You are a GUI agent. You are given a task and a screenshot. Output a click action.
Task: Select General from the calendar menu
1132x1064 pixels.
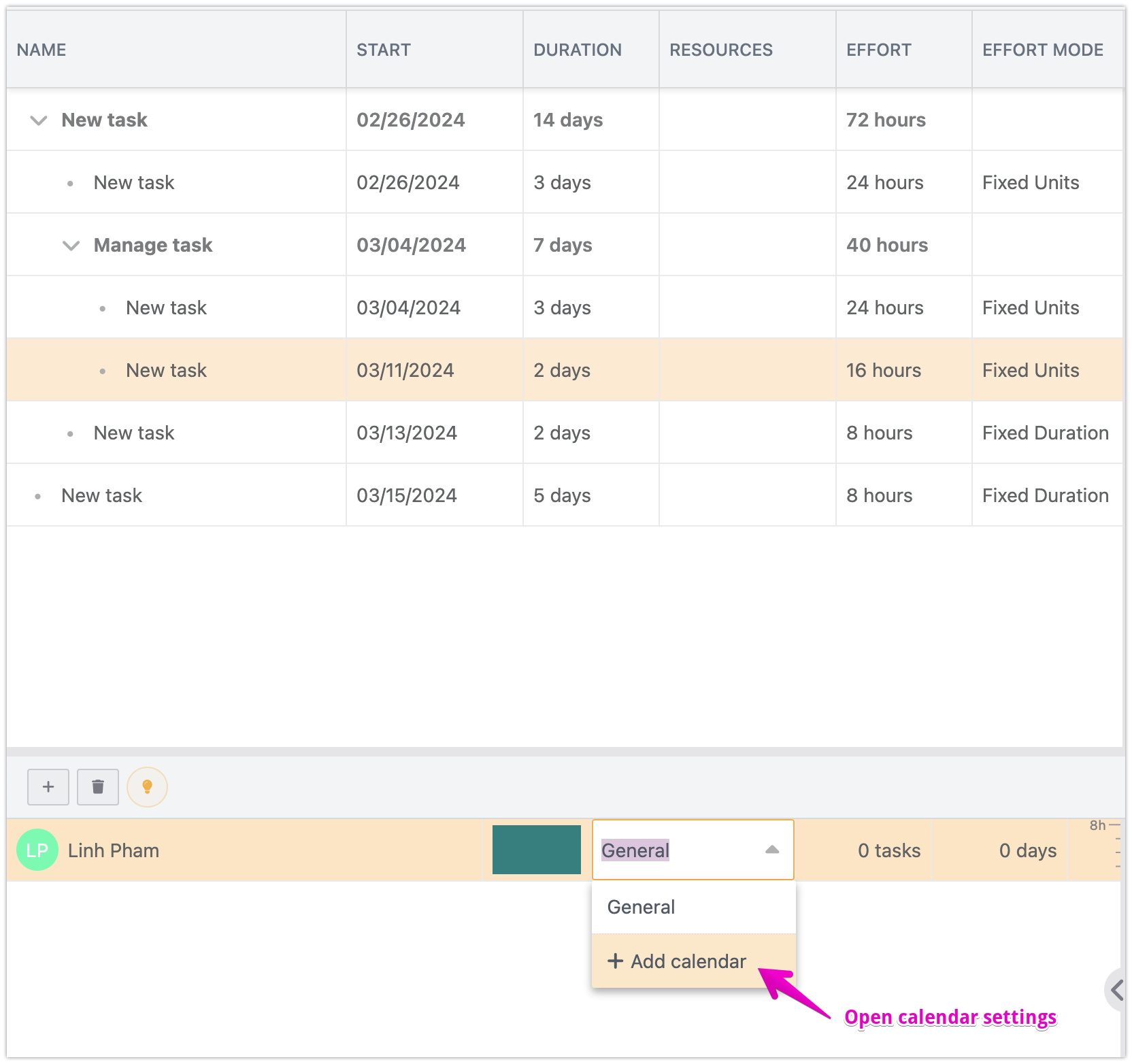coord(641,906)
